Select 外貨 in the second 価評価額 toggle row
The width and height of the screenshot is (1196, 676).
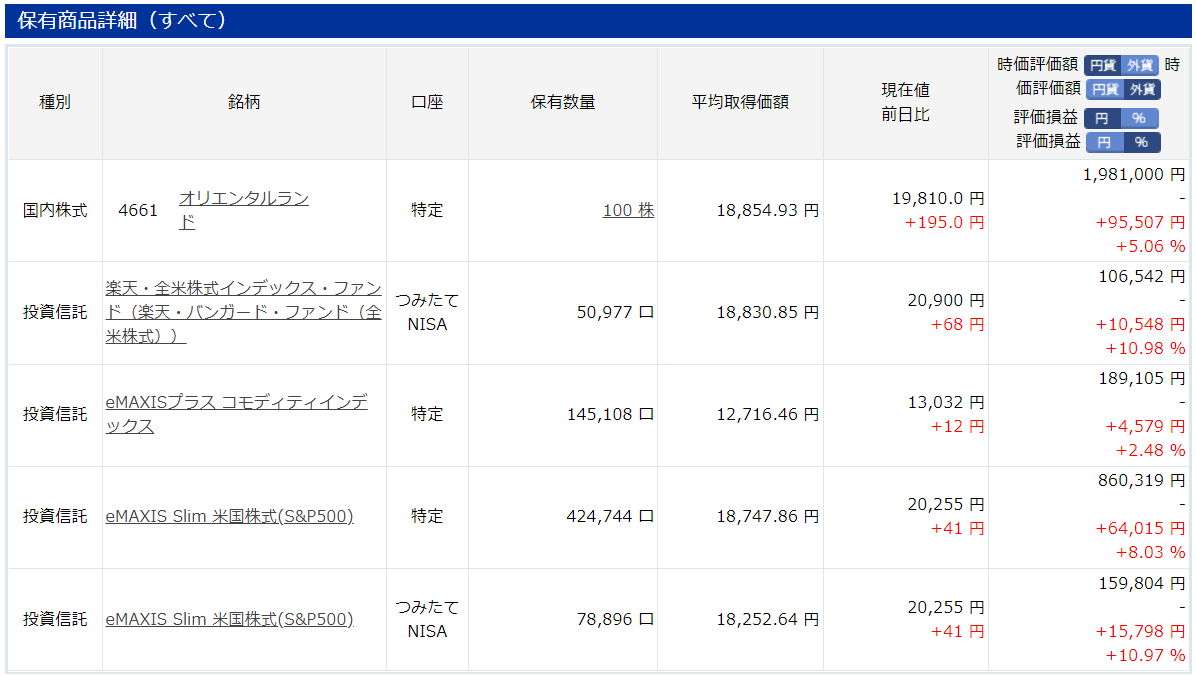(1142, 90)
